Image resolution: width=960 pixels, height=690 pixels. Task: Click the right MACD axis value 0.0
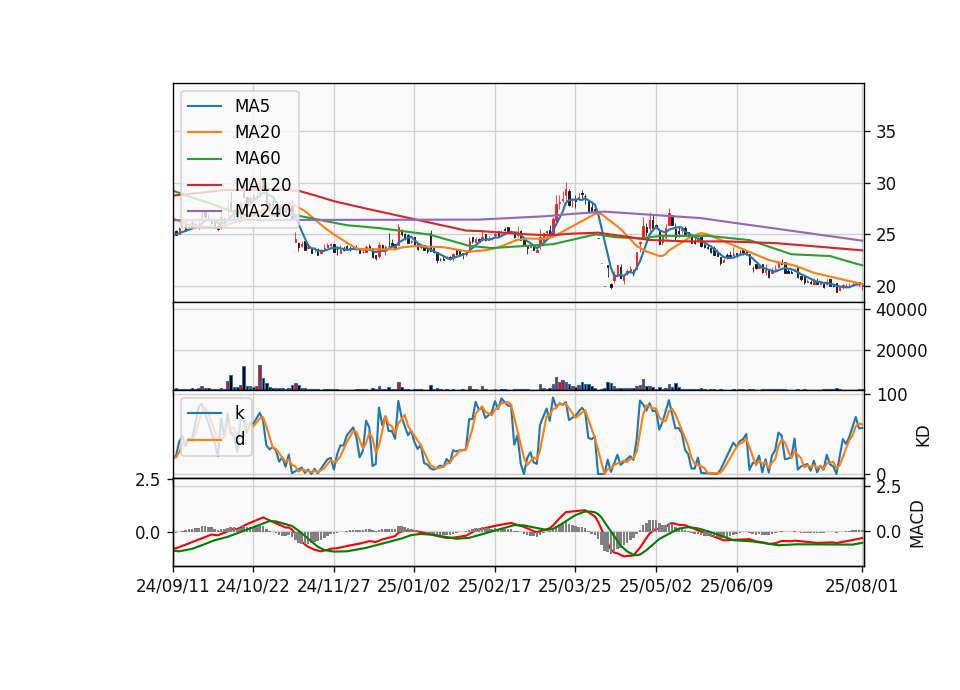coord(888,532)
